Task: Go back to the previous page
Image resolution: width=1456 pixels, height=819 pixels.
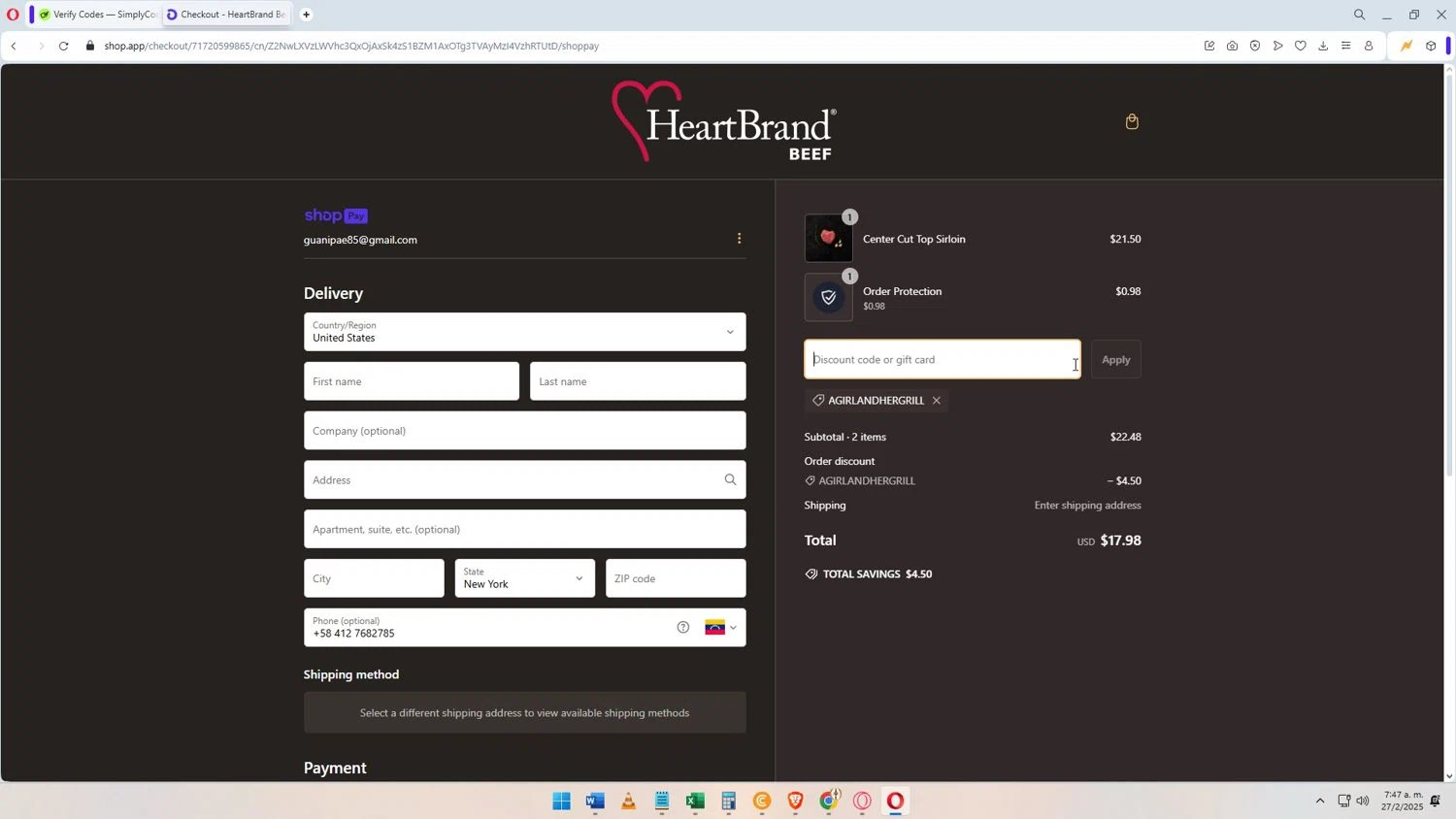Action: tap(15, 46)
